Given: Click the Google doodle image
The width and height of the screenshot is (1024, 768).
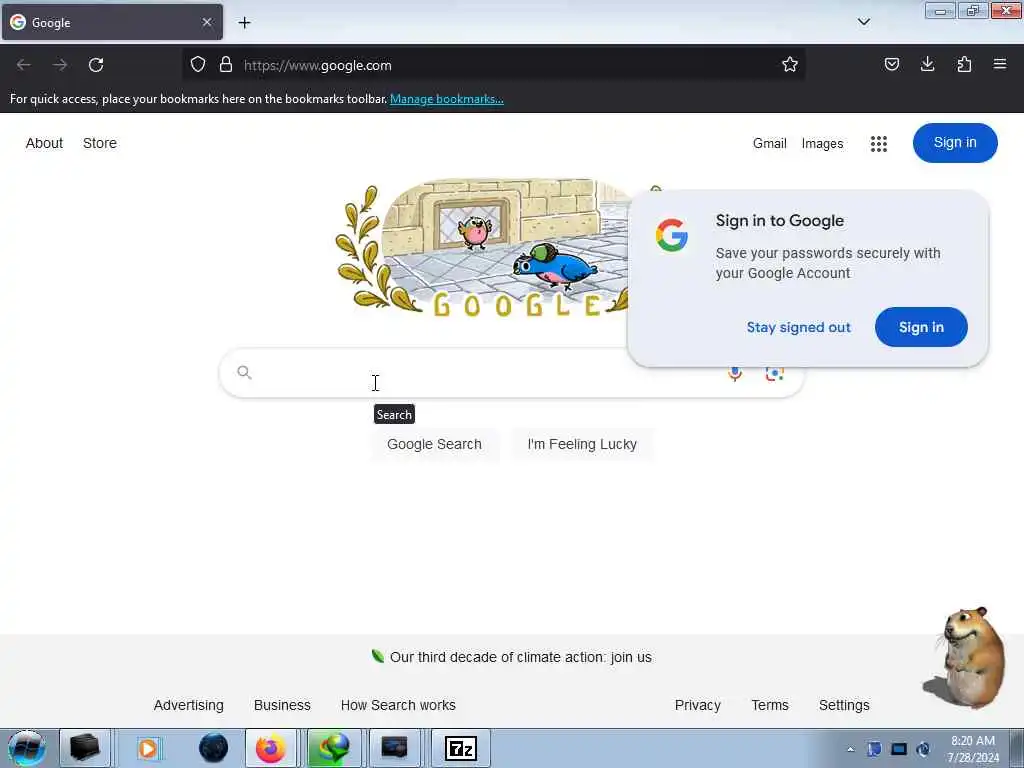Looking at the screenshot, I should tap(481, 249).
